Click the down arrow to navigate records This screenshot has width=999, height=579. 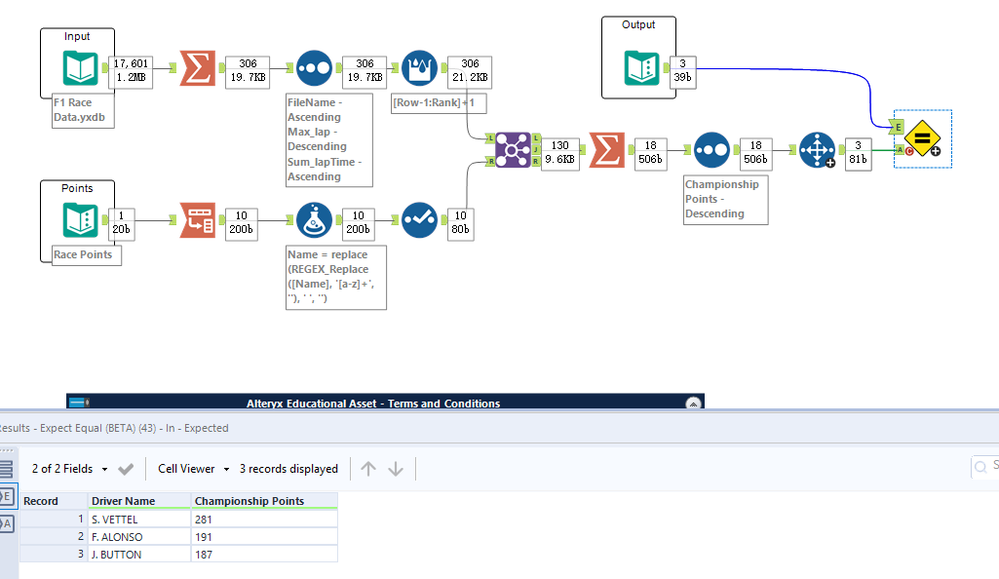point(396,468)
